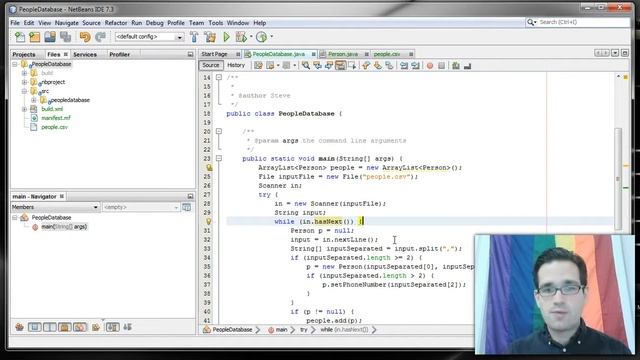Open the Refactor menu
640x360 pixels.
pyautogui.click(x=116, y=23)
